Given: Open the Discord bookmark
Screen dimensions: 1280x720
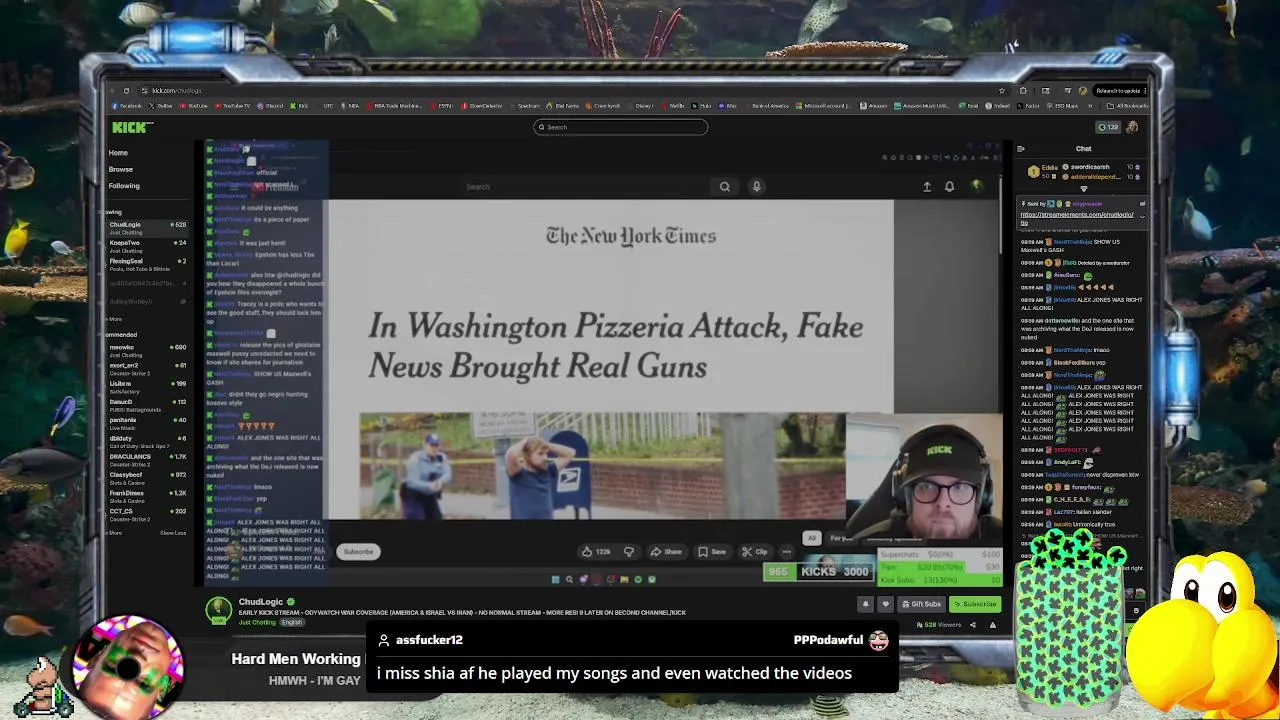Looking at the screenshot, I should (270, 106).
